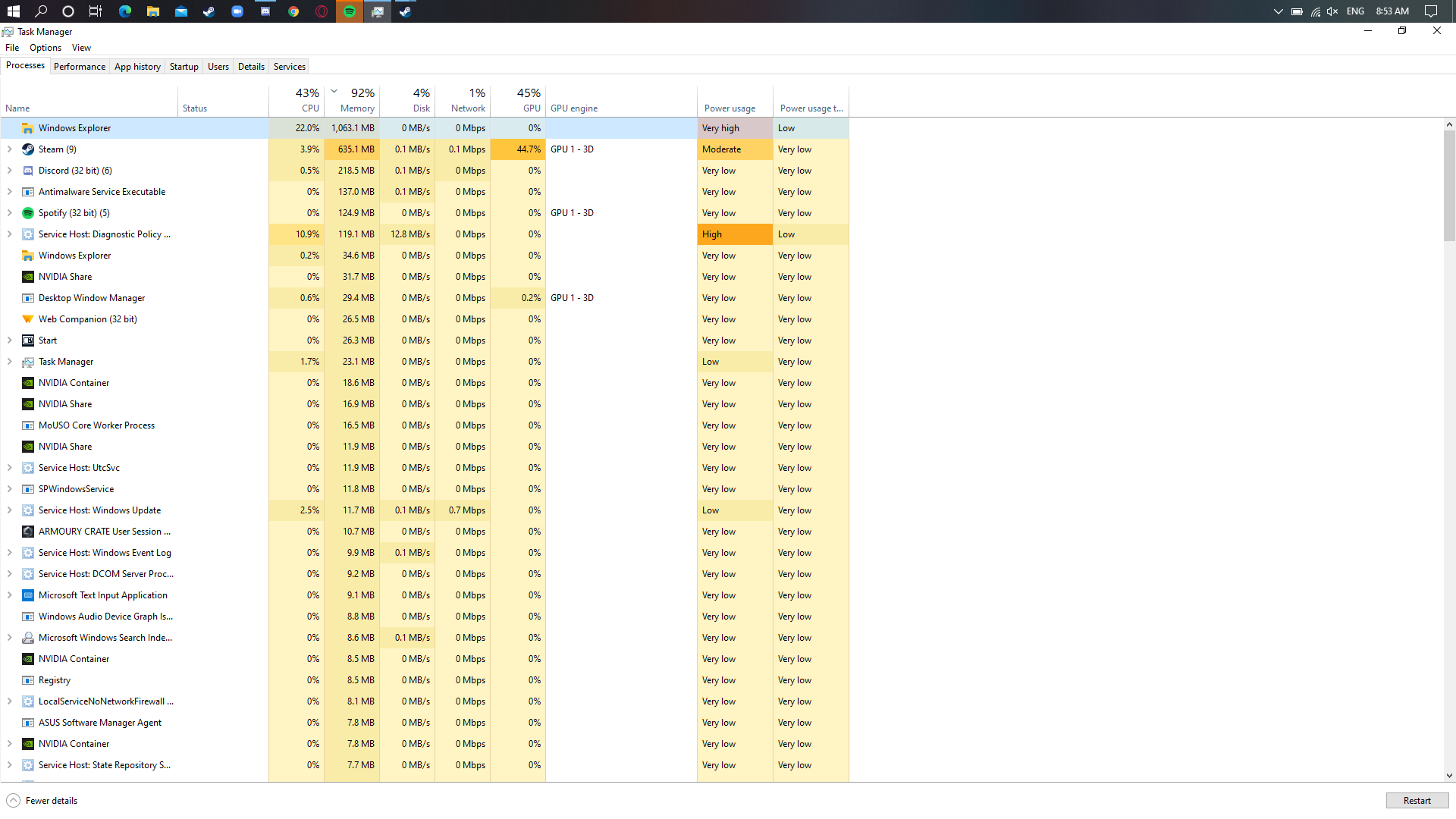The width and height of the screenshot is (1456, 819).
Task: Open the File menu
Action: coord(12,48)
